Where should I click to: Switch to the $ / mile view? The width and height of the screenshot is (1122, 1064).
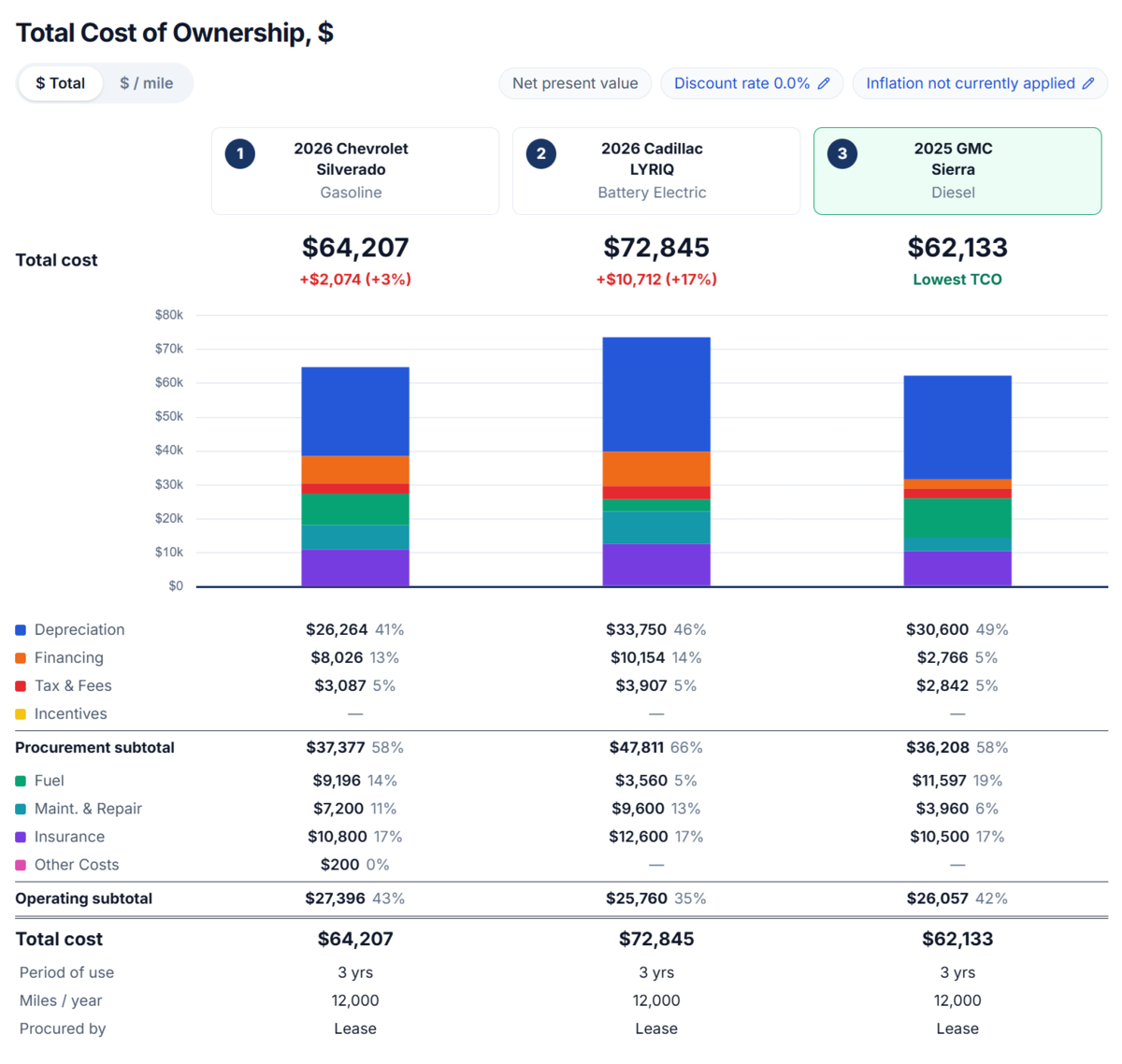[146, 83]
